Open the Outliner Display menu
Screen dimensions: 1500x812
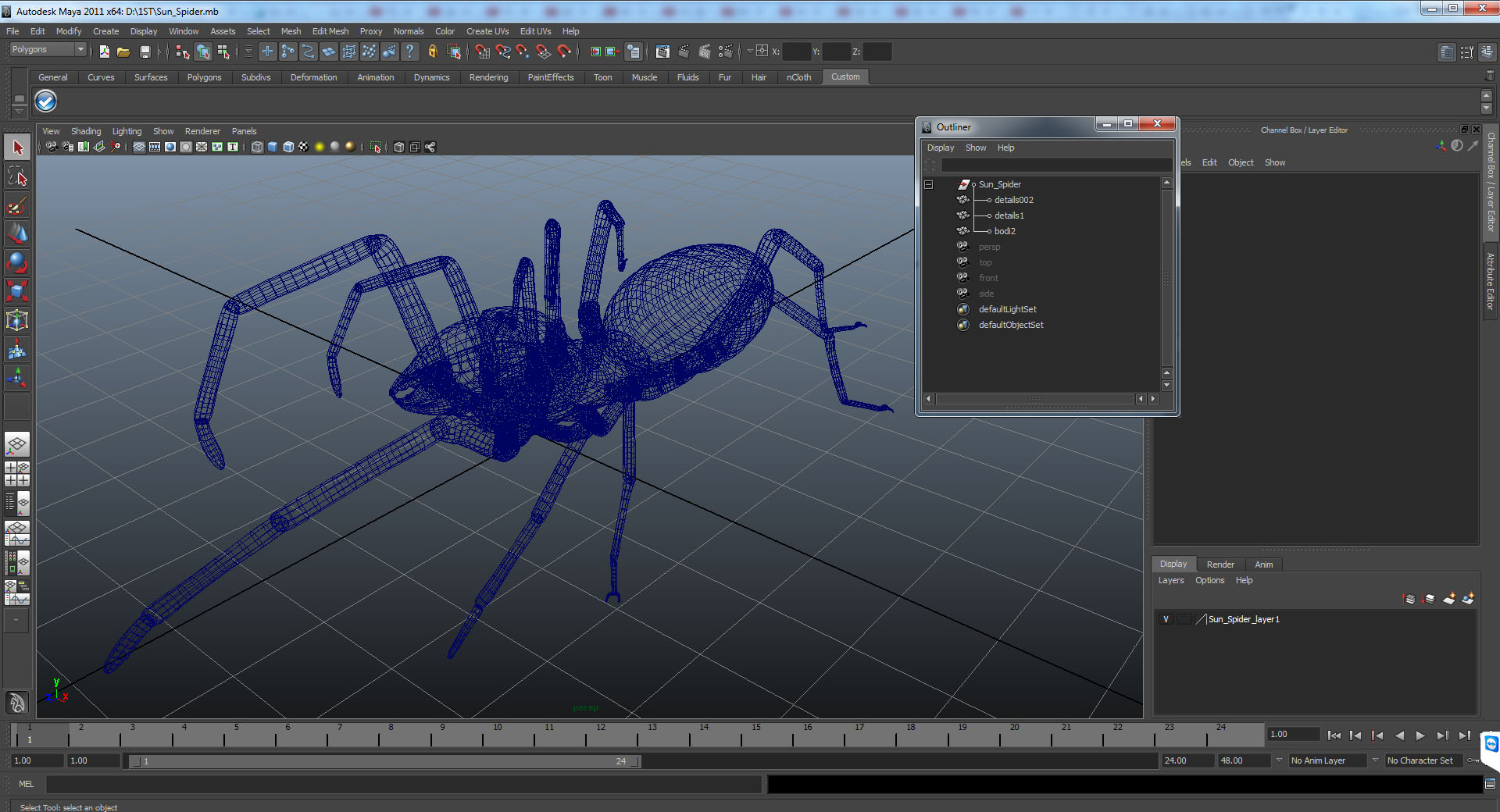coord(941,148)
